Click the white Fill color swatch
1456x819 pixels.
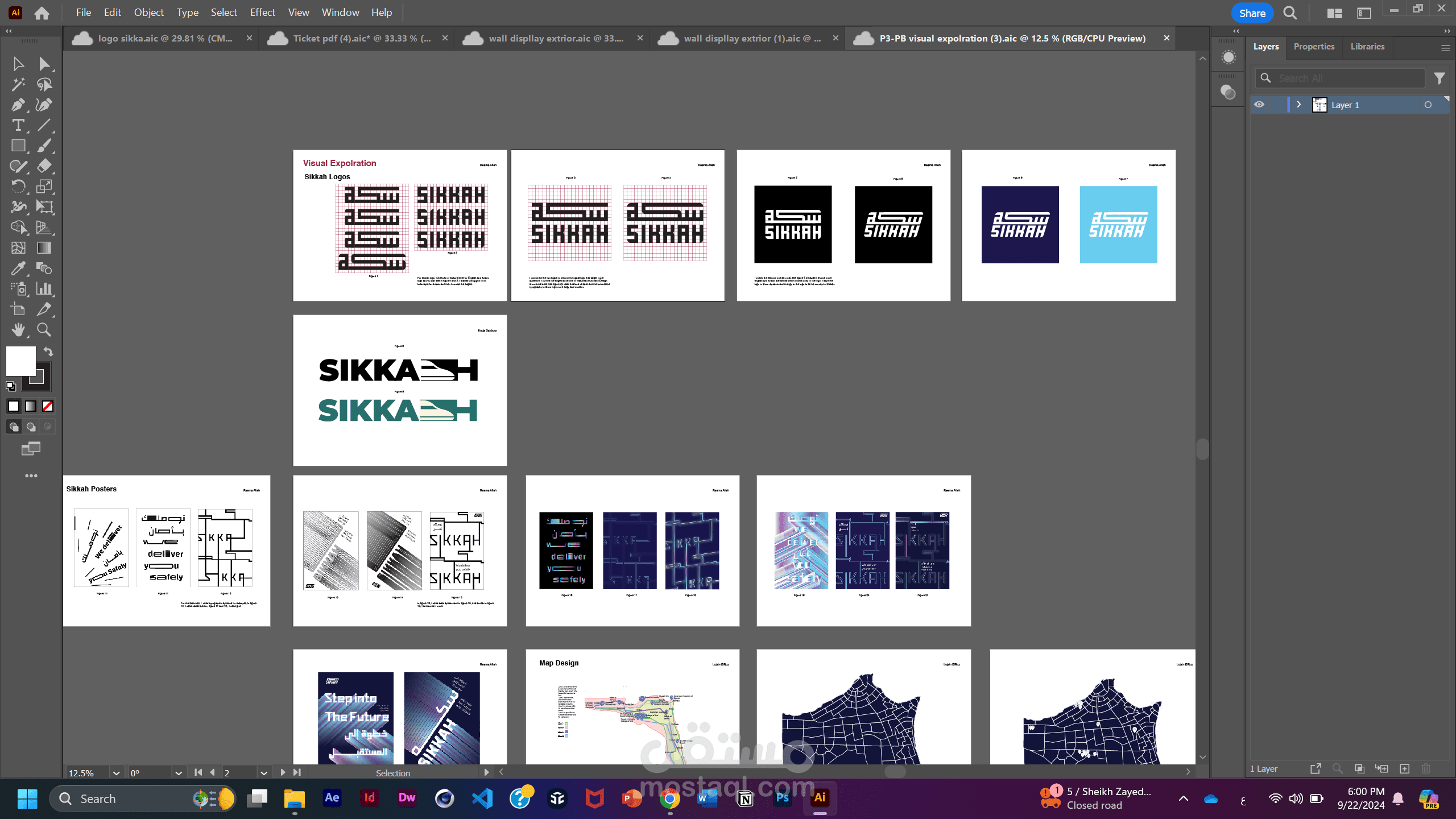[20, 361]
